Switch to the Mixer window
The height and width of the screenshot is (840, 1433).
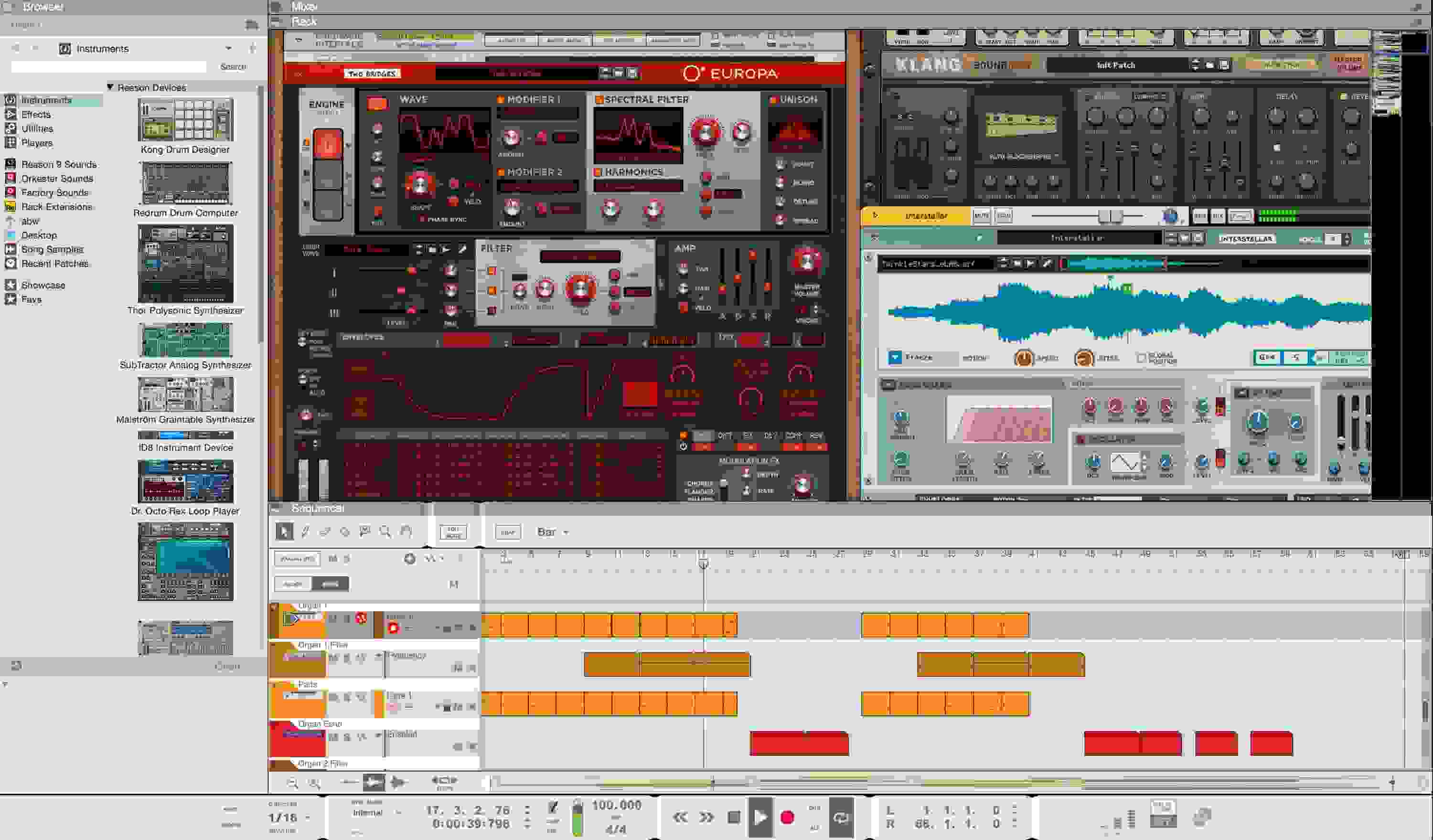coord(303,7)
